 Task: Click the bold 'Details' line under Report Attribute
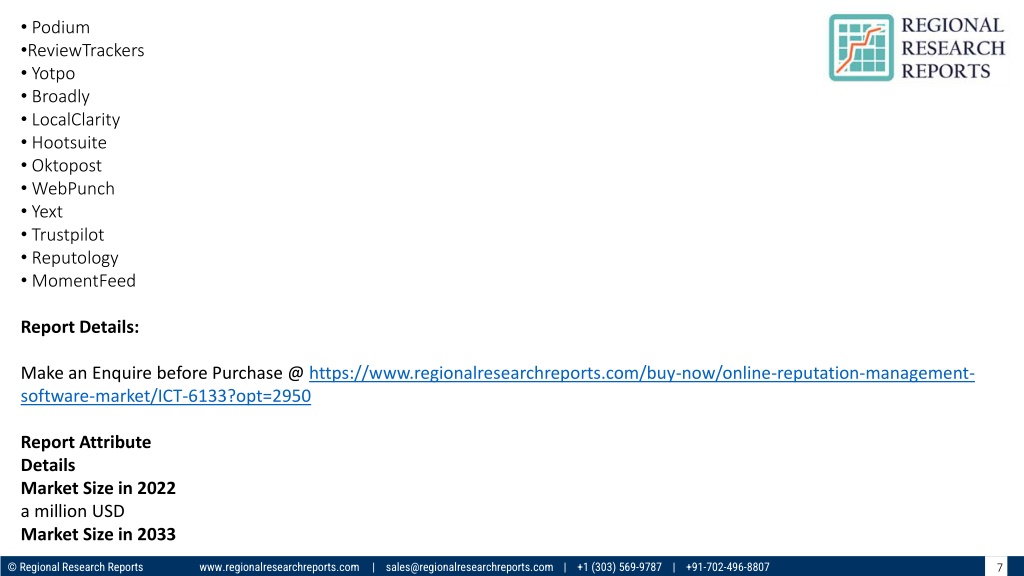pyautogui.click(x=48, y=465)
